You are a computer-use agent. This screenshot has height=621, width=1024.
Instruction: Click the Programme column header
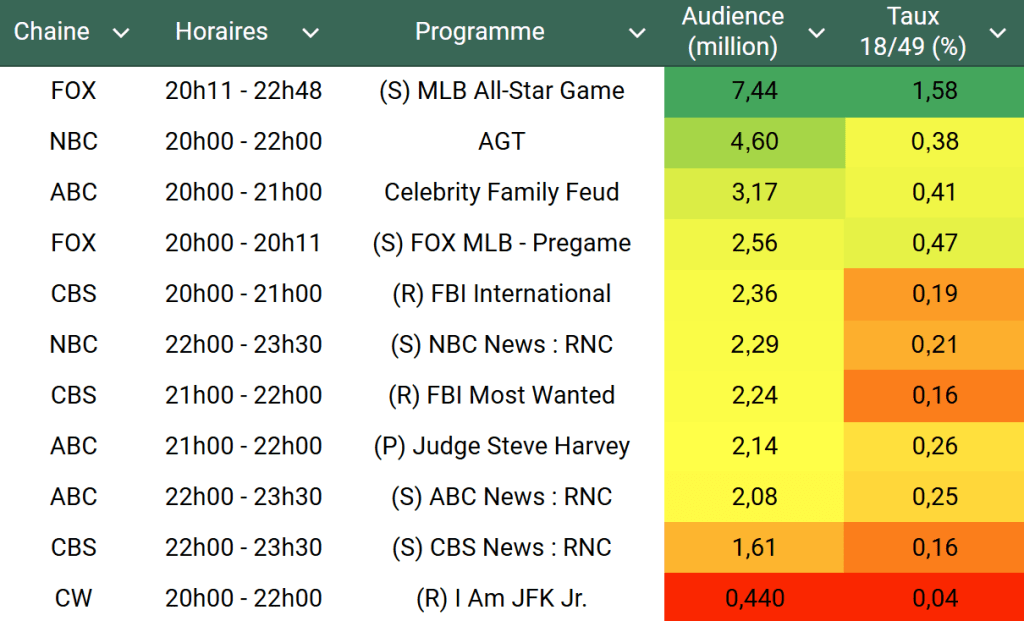click(x=480, y=32)
